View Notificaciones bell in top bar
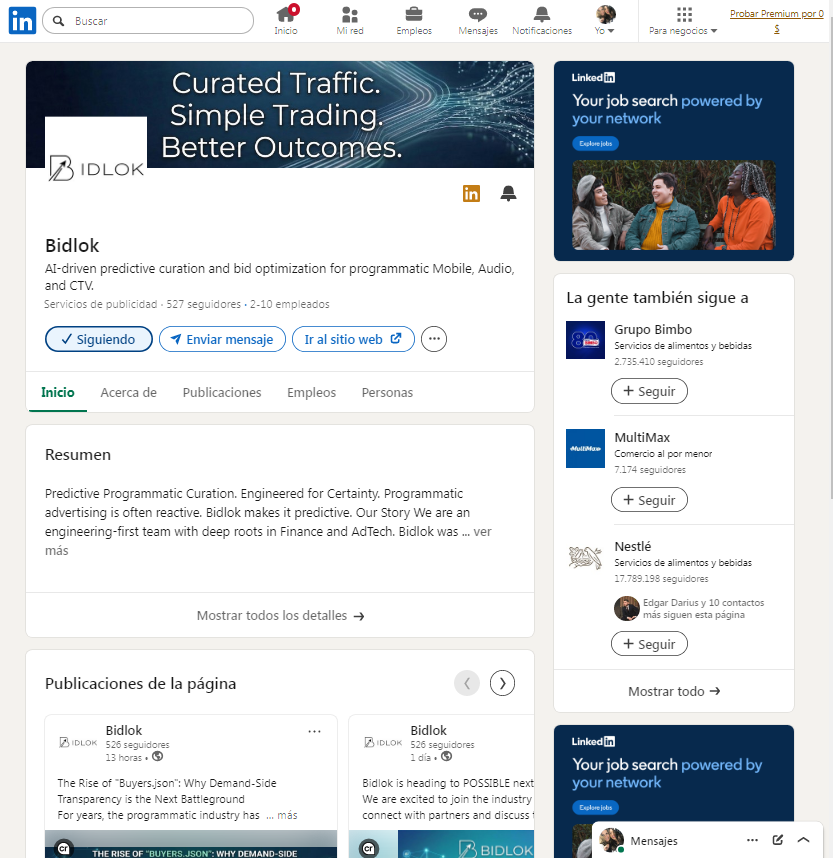The height and width of the screenshot is (858, 833). coord(542,21)
